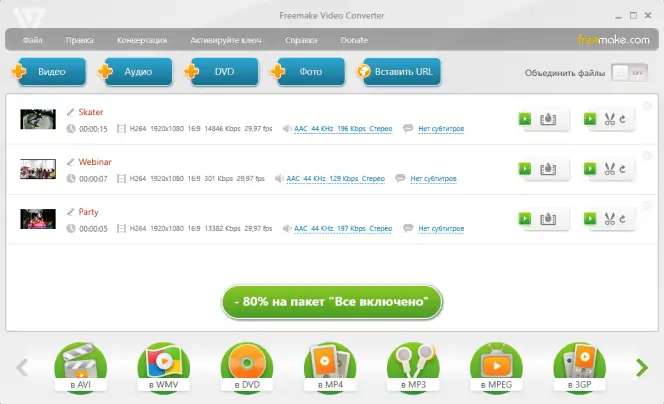
Task: Convert to 3GP format
Action: (x=580, y=368)
